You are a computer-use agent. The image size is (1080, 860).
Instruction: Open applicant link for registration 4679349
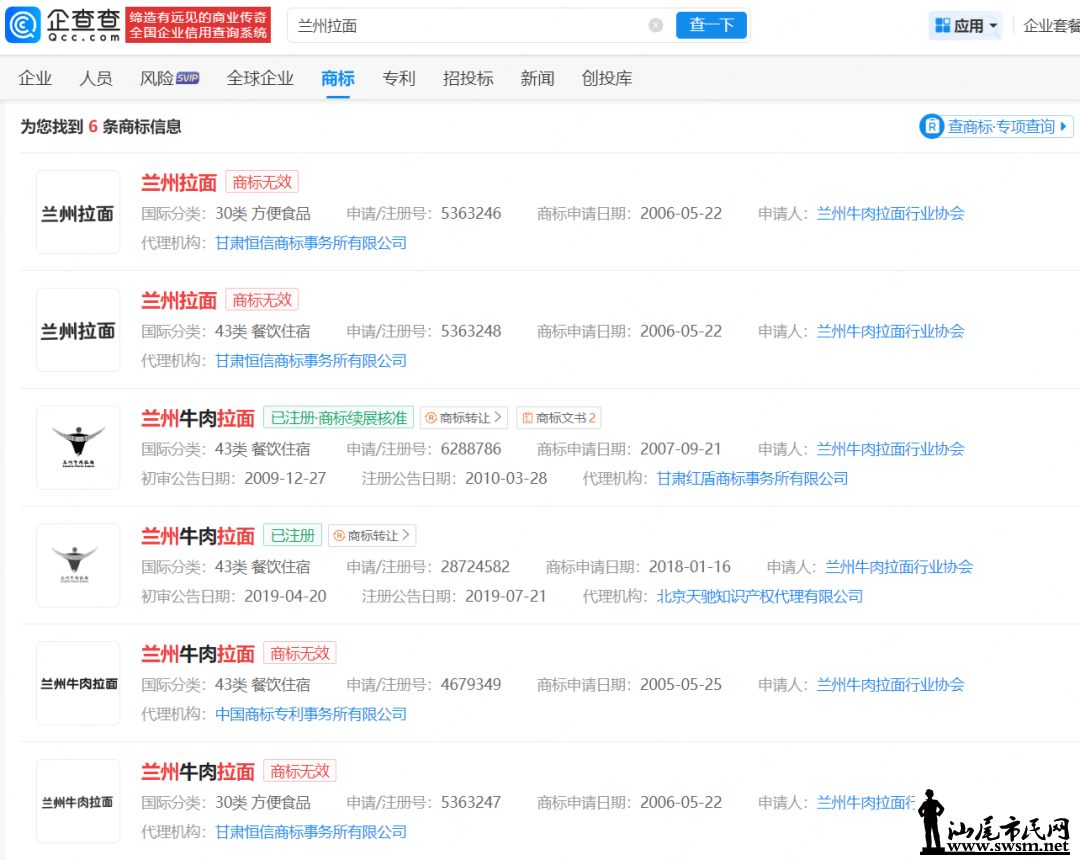pos(890,684)
